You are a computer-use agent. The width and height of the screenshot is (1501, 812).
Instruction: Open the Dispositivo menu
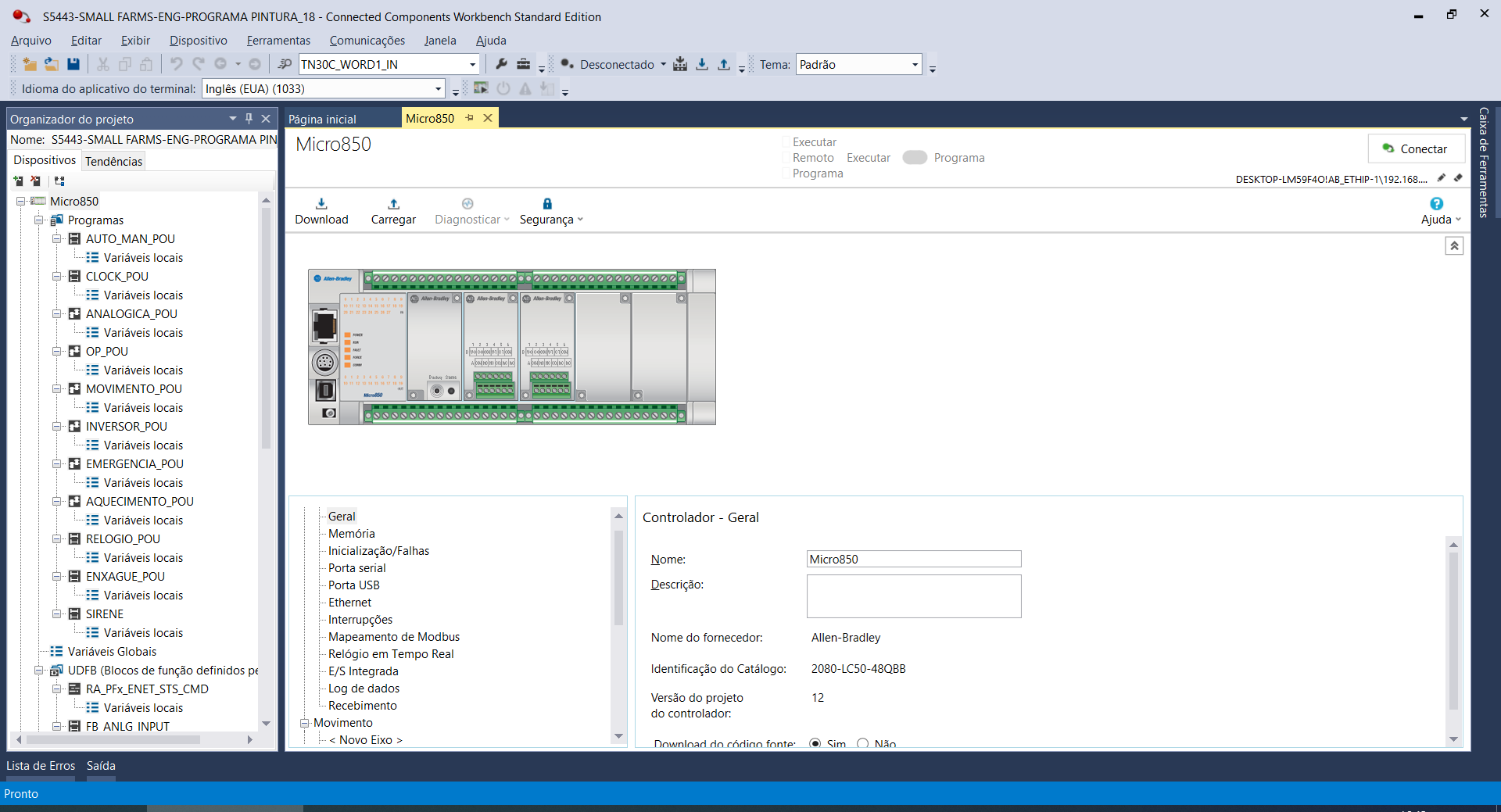[199, 41]
